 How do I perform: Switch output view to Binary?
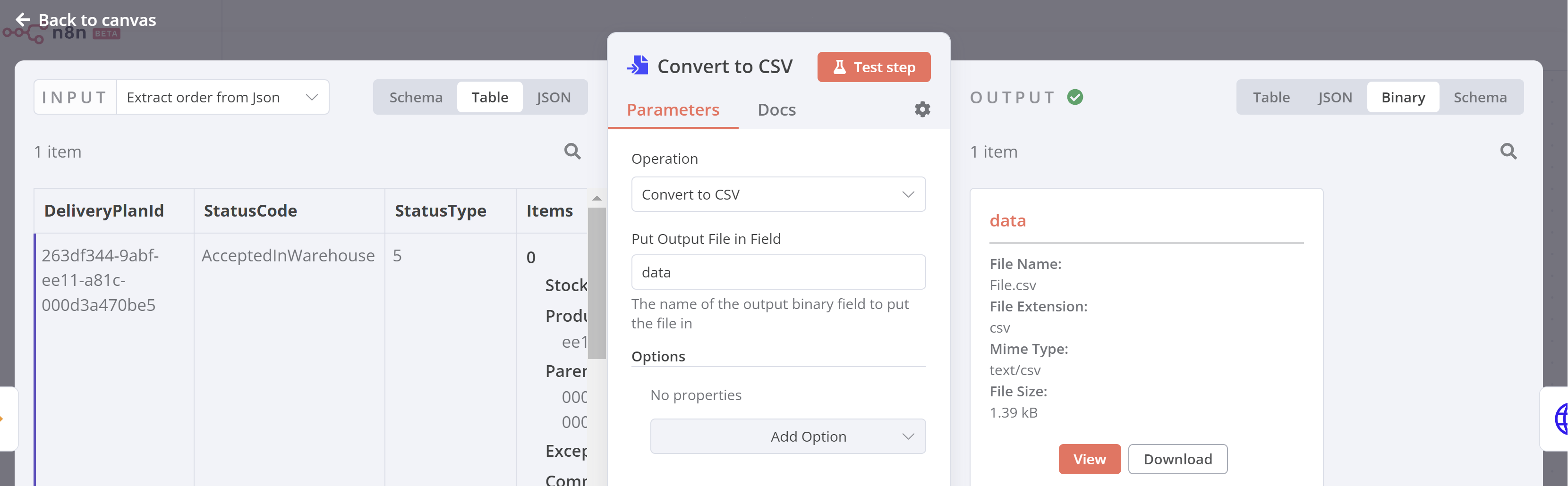[1403, 97]
